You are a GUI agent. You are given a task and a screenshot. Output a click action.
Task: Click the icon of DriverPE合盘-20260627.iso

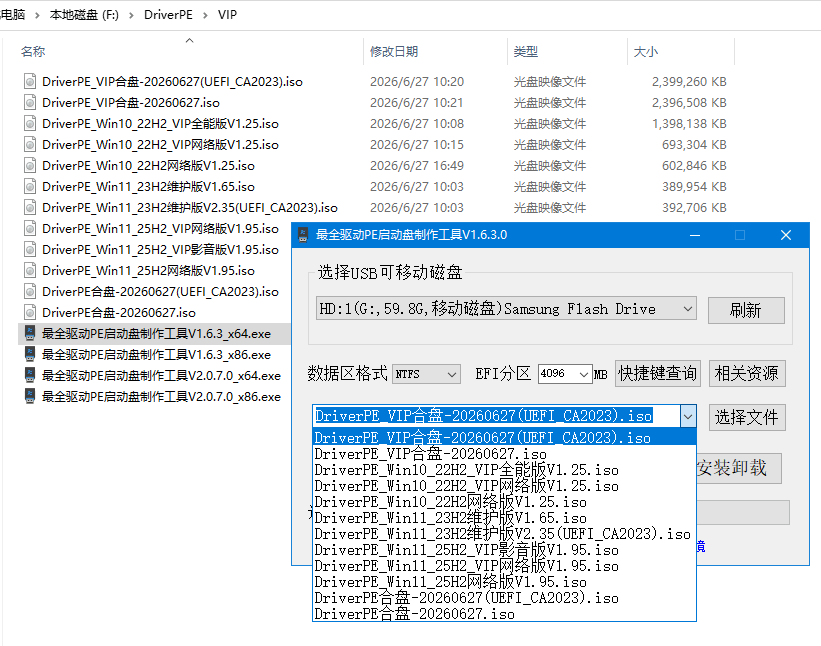coord(30,312)
